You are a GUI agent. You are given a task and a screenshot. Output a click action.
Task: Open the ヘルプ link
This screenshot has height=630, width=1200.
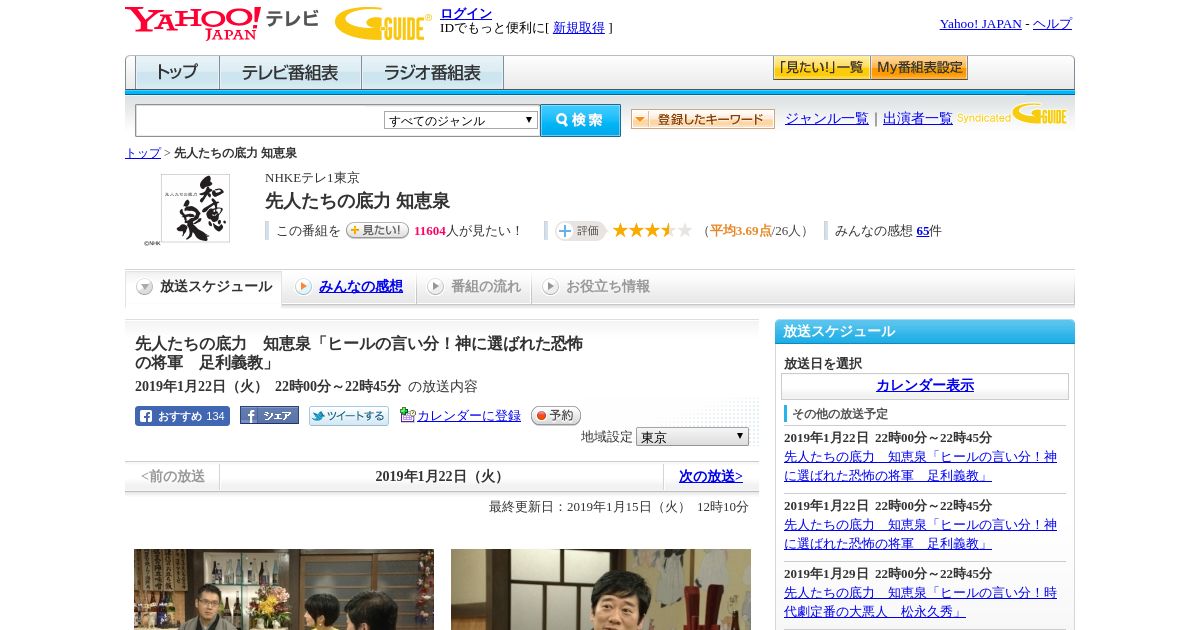1052,24
